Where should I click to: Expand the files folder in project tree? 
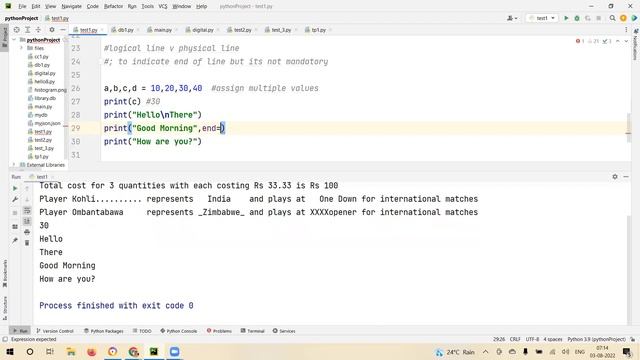tap(22, 48)
